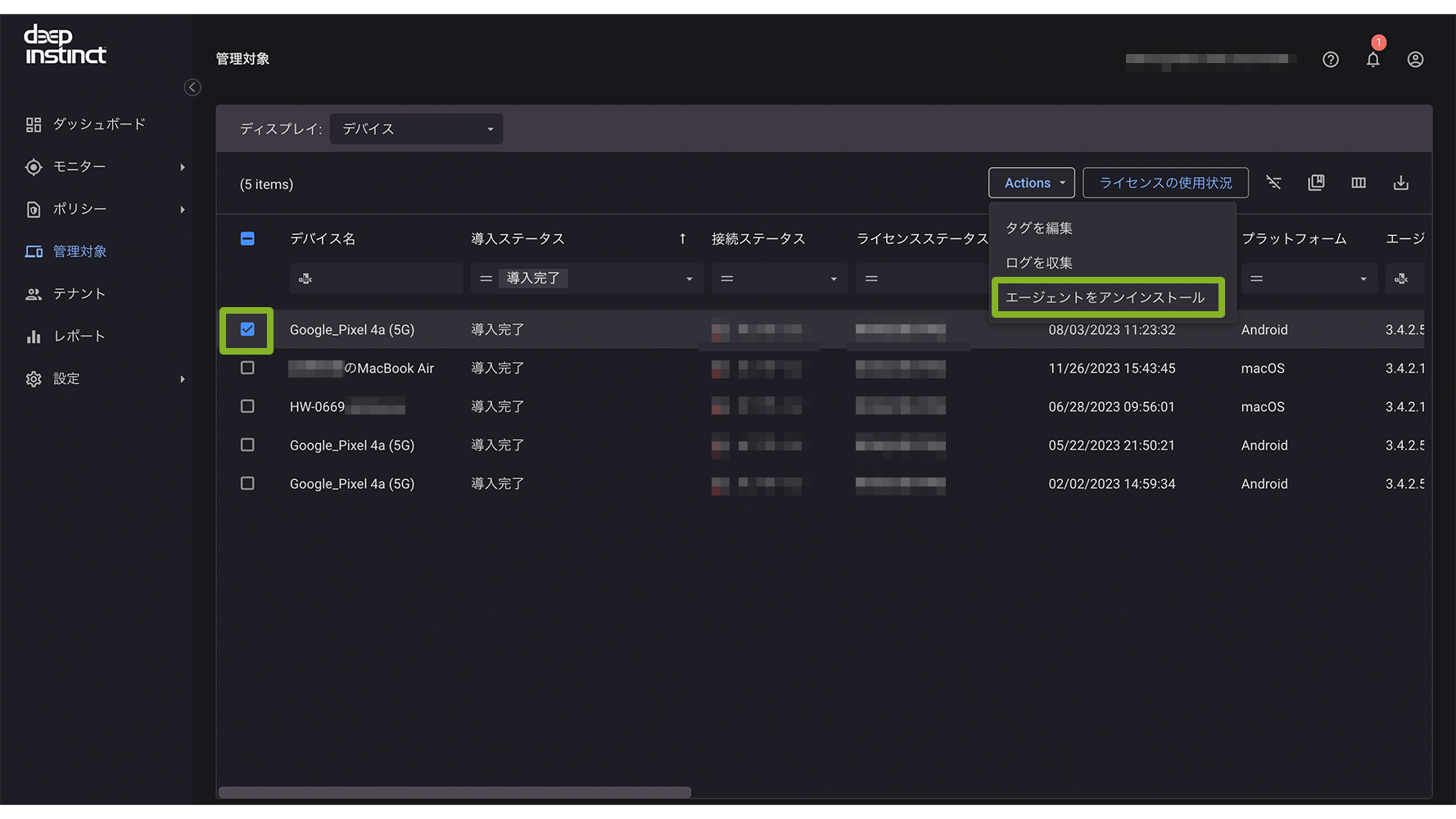Screen dimensions: 1456x819
Task: Click the ダッシュボード sidebar icon
Action: [x=34, y=124]
